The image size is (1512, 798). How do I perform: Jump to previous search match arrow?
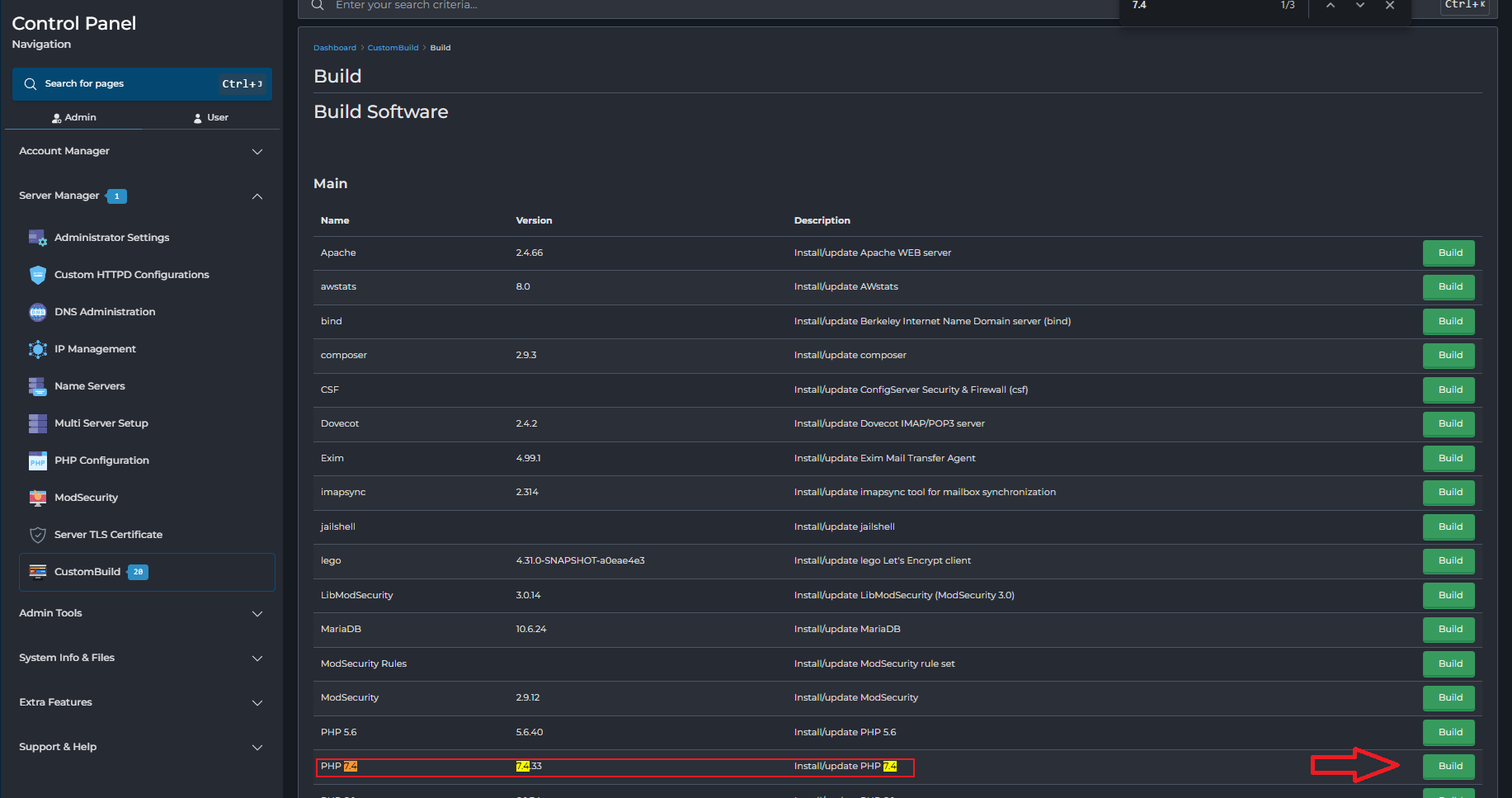point(1331,6)
